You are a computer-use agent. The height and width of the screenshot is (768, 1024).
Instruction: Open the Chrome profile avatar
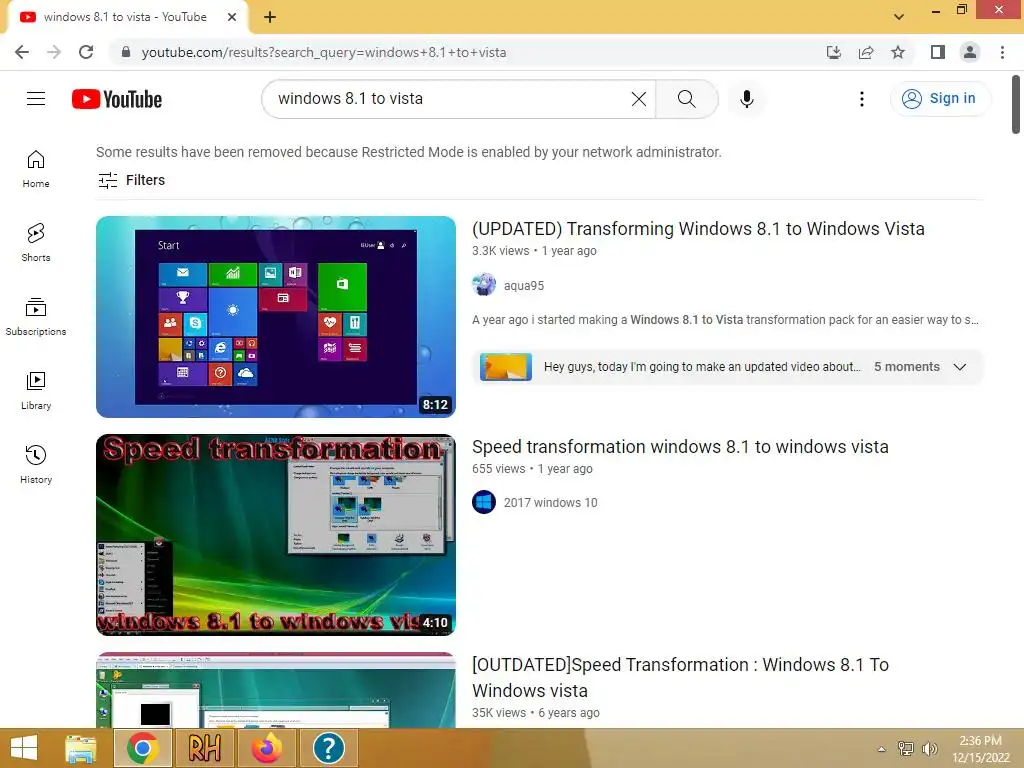tap(970, 52)
